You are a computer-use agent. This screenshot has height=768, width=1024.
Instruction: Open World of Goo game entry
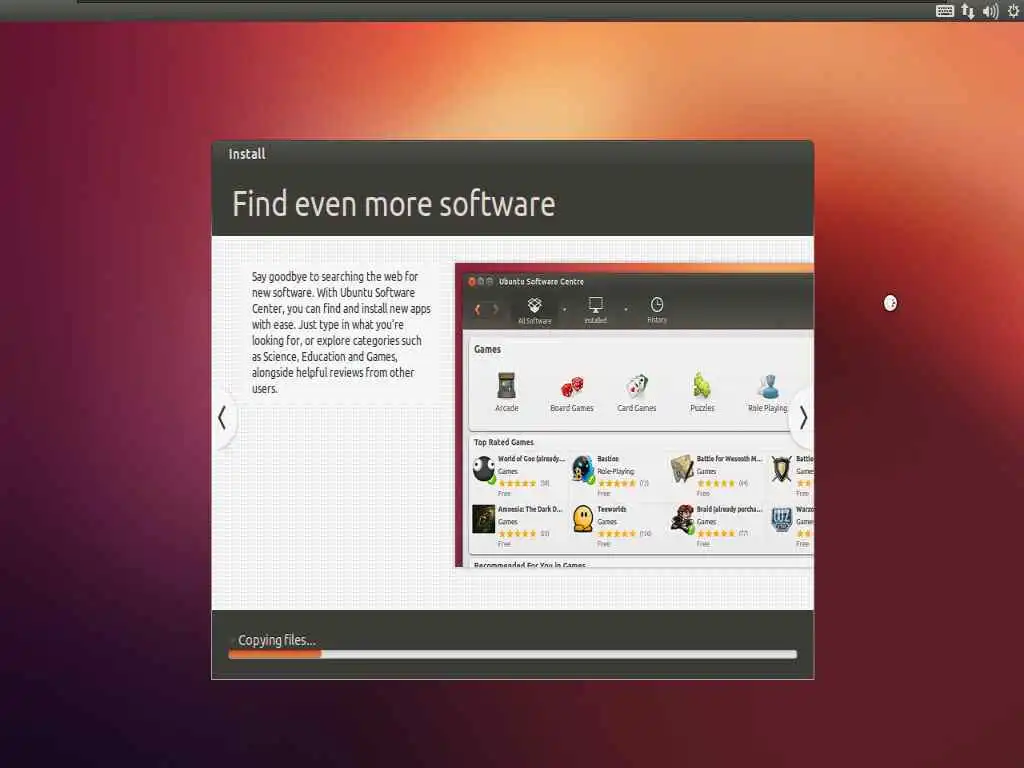point(519,475)
